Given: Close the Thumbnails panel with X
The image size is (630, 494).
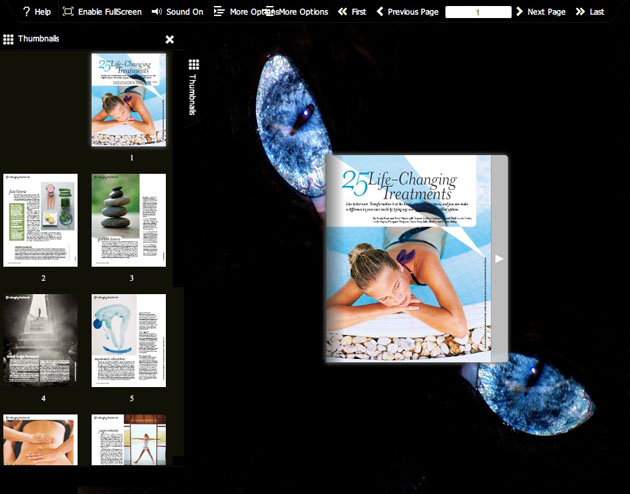Looking at the screenshot, I should click(170, 39).
